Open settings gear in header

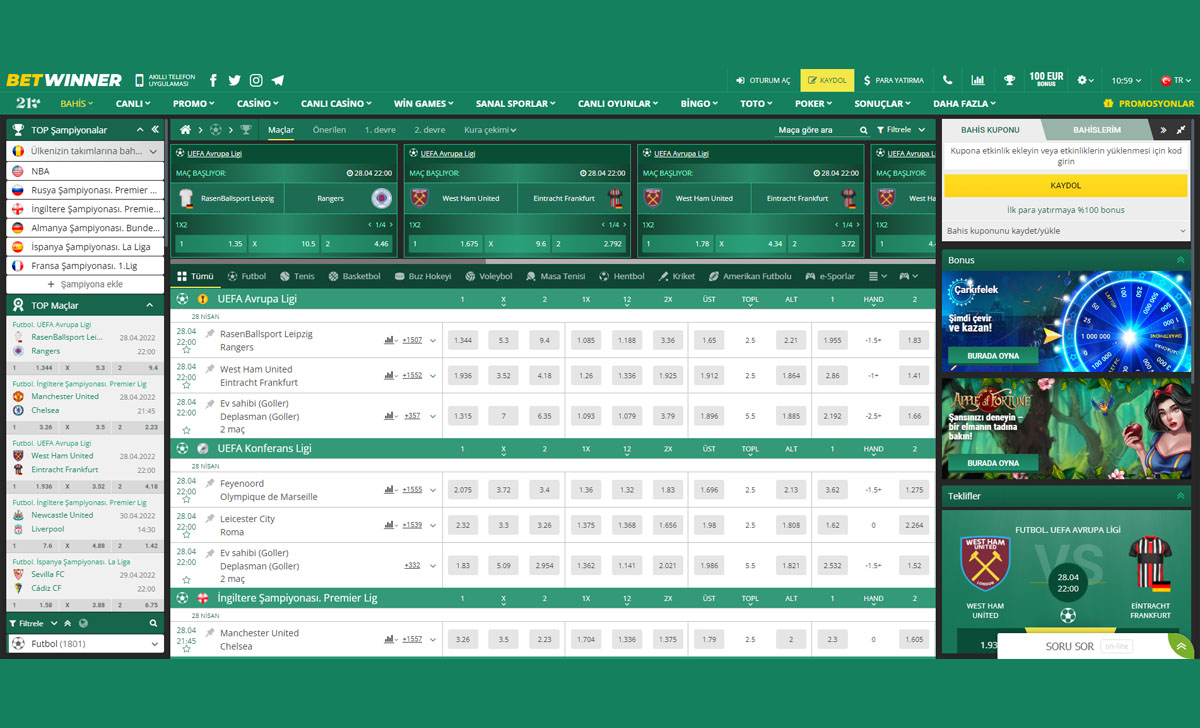(1086, 80)
